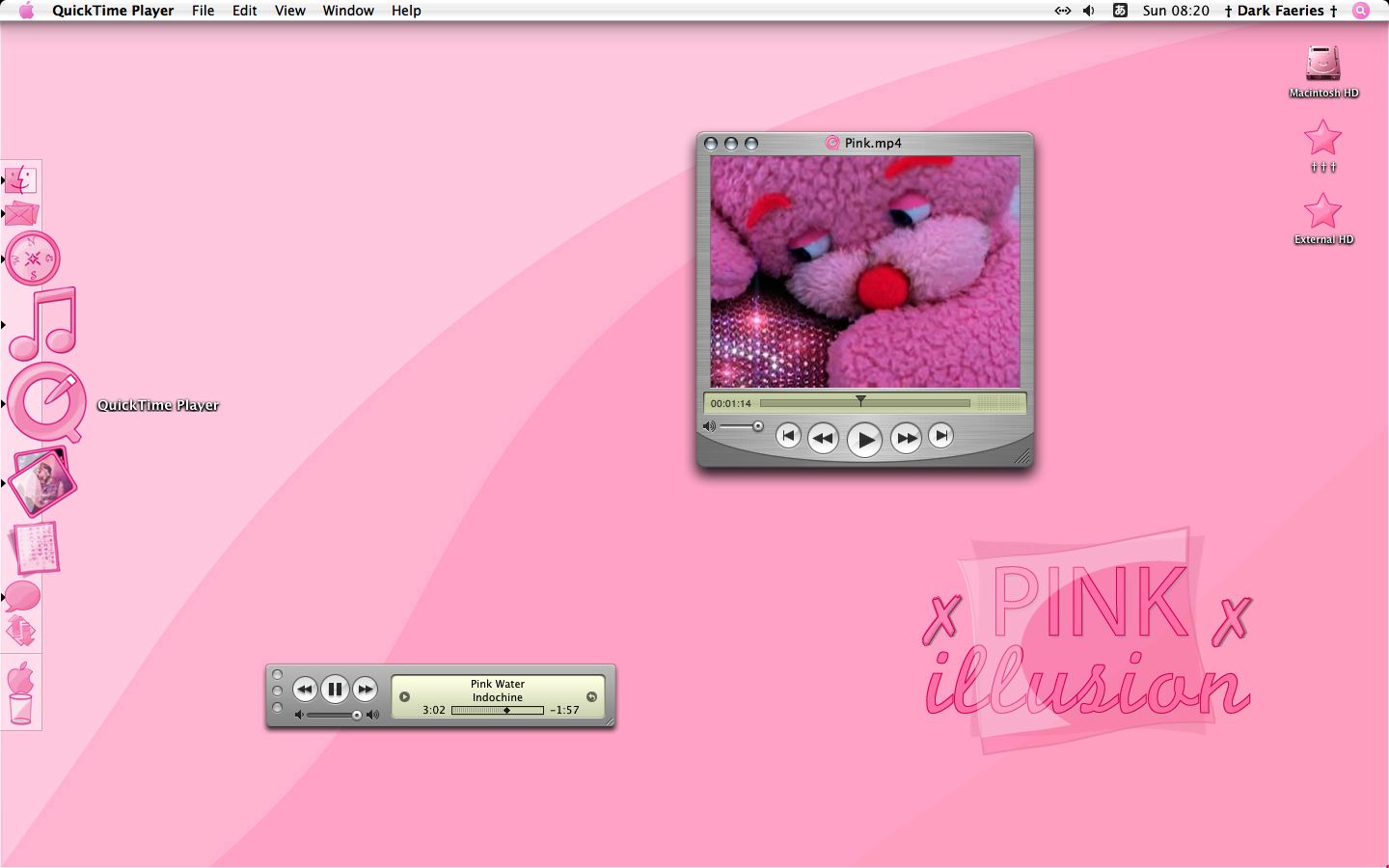
Task: Open the QuickTime Player application menu
Action: [113, 11]
